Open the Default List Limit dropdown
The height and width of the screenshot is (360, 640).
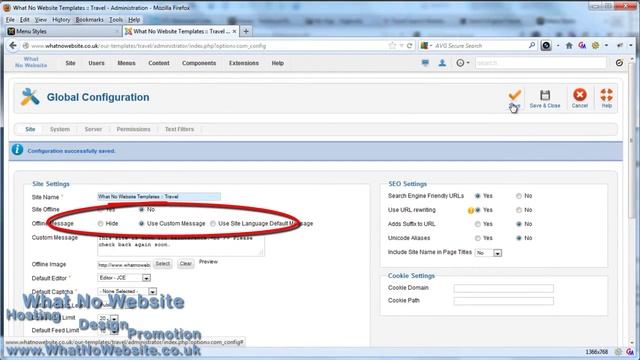tap(108, 318)
